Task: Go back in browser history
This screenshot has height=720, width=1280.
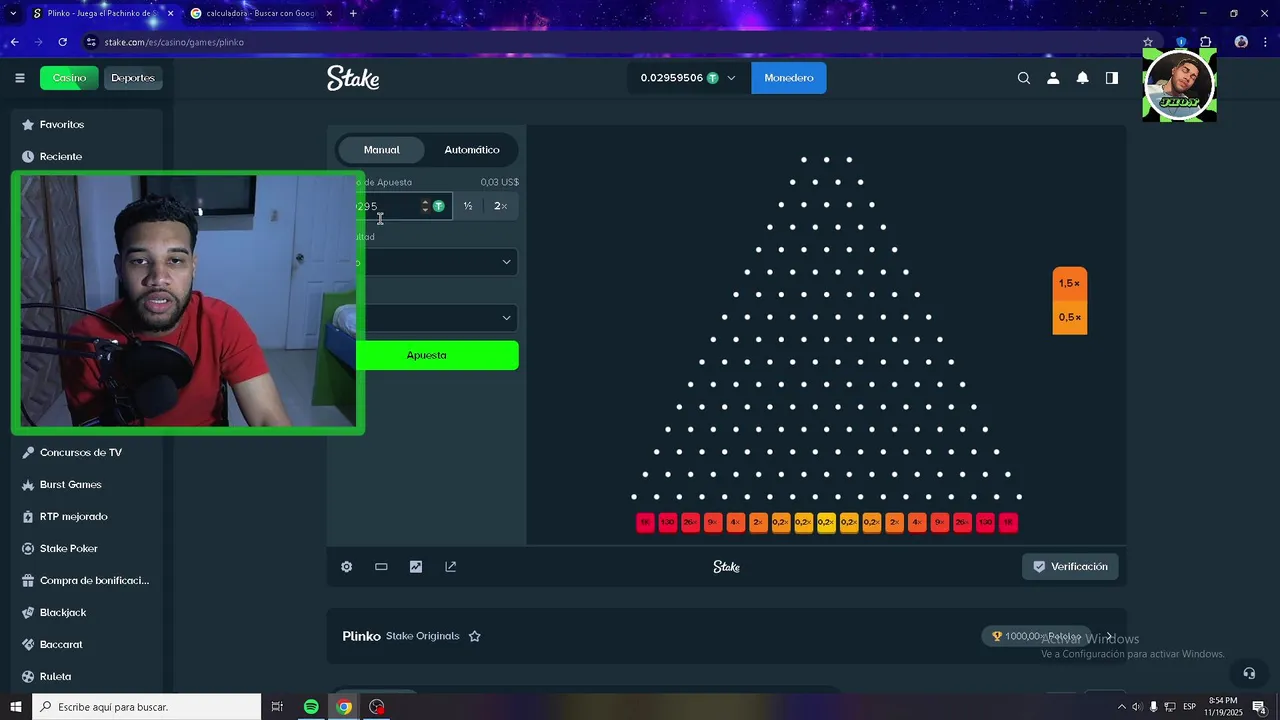Action: point(14,42)
